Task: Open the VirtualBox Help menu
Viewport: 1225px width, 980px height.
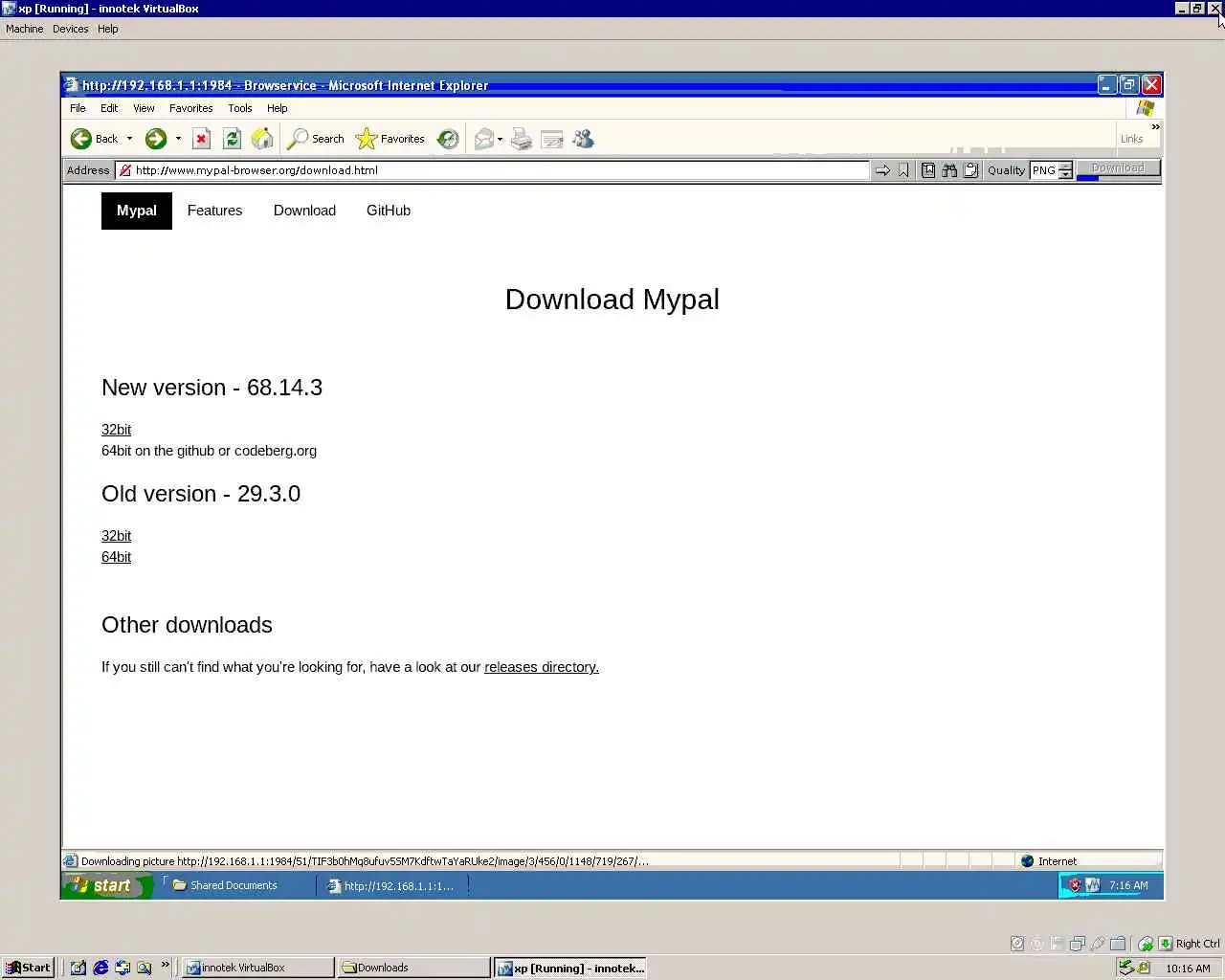Action: [108, 29]
